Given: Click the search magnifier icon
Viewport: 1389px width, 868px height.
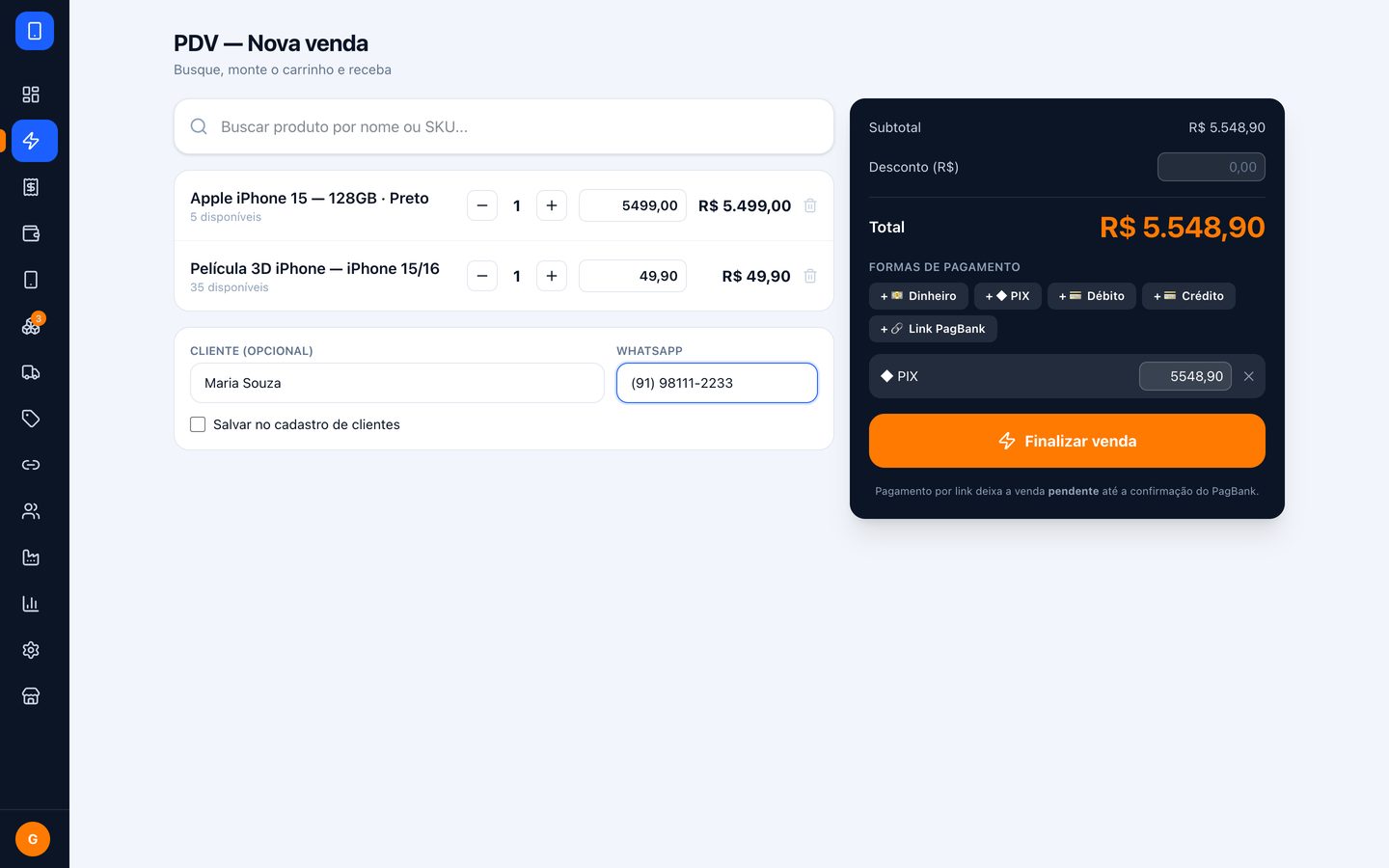Looking at the screenshot, I should click(x=199, y=126).
